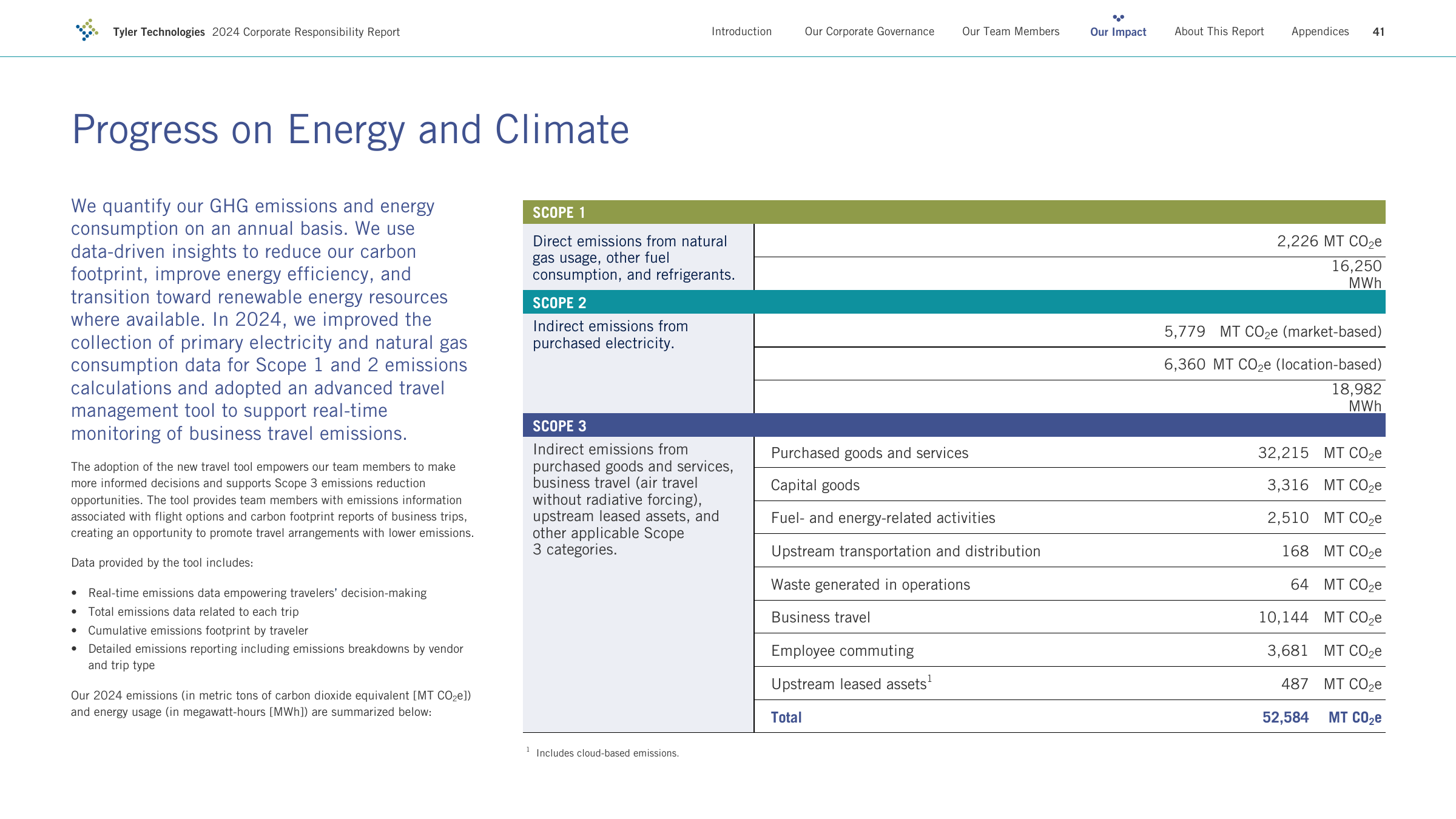
Task: Click the Cumulative emissions footprint by traveler bullet
Action: (198, 631)
